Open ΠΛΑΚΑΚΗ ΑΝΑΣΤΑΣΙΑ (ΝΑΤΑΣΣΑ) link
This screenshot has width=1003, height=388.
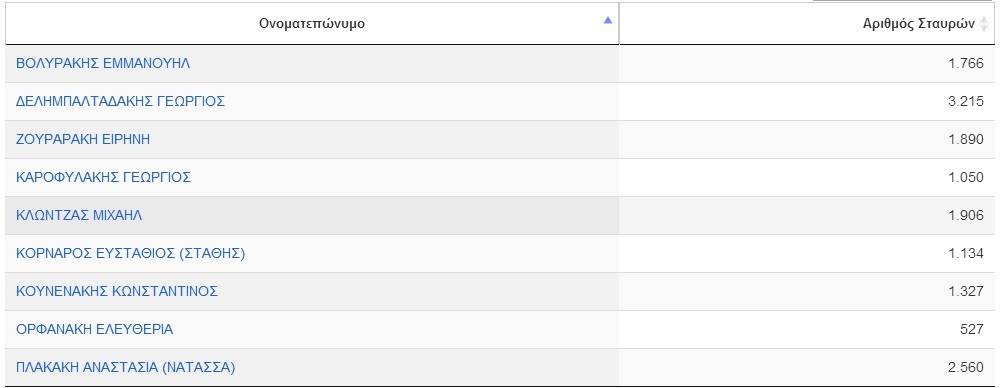point(125,368)
